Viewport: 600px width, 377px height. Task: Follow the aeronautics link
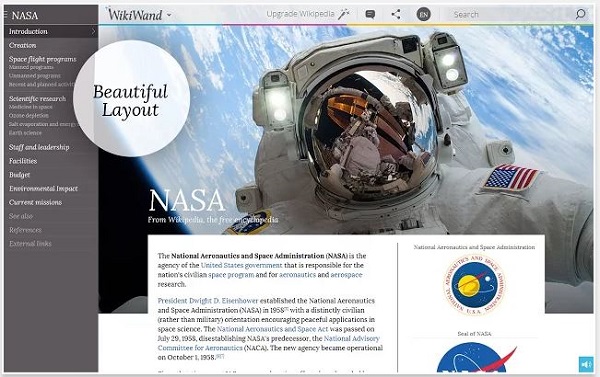tap(298, 275)
